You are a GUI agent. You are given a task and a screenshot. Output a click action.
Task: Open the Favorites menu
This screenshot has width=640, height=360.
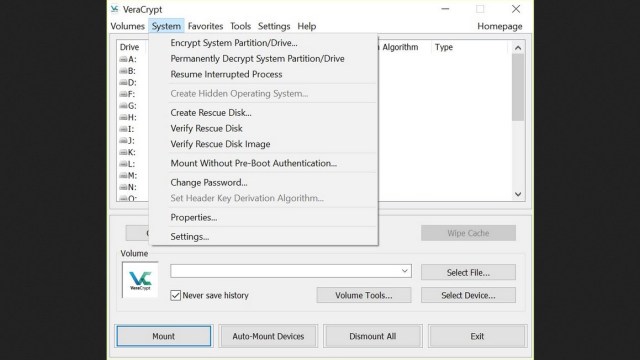tap(205, 26)
